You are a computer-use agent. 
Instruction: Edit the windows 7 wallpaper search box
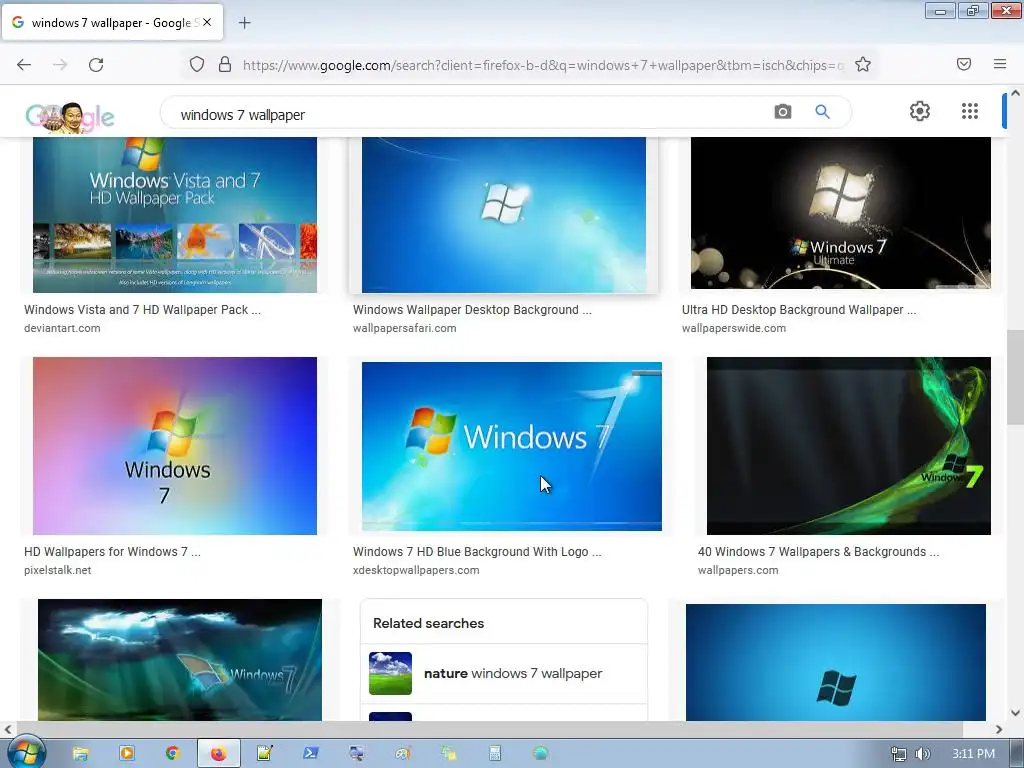pyautogui.click(x=470, y=114)
